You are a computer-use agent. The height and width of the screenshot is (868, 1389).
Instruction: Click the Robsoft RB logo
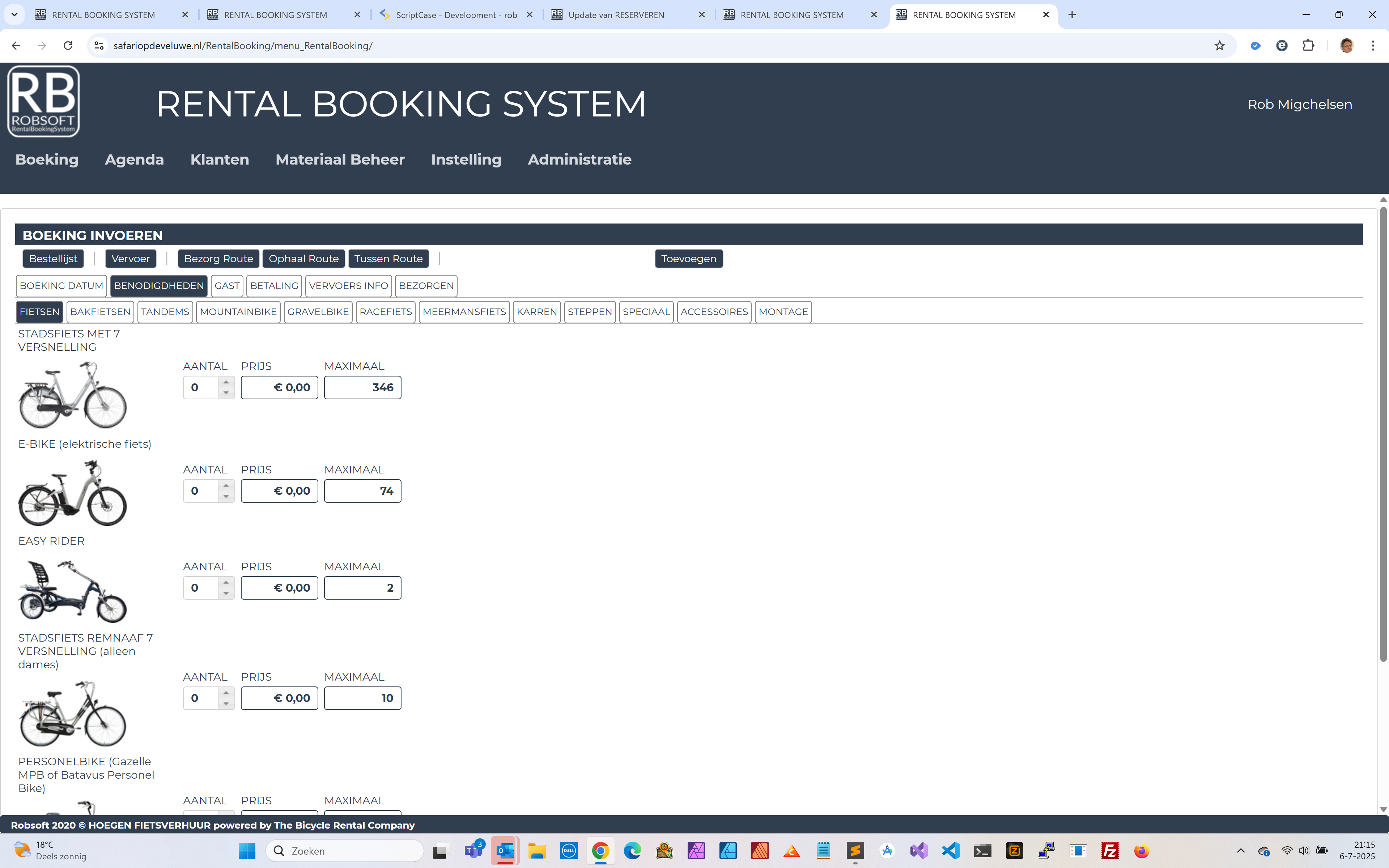pyautogui.click(x=43, y=101)
